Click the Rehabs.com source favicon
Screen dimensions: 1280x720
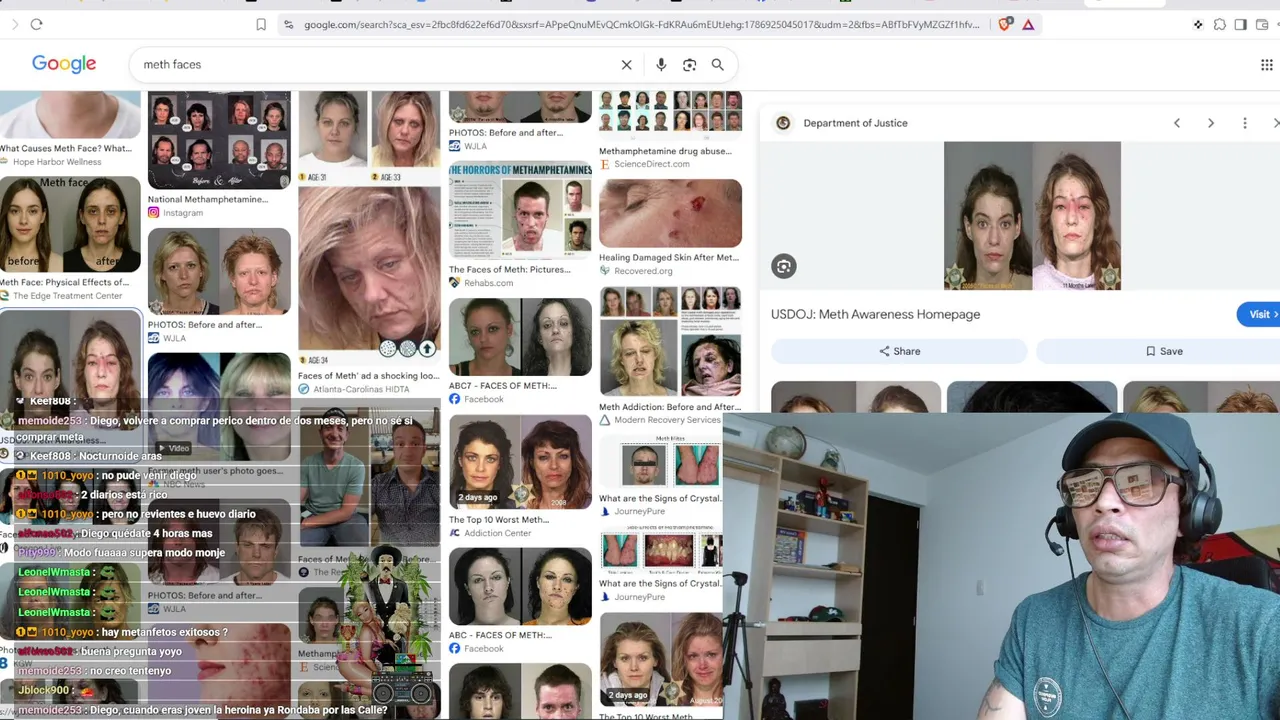click(454, 283)
